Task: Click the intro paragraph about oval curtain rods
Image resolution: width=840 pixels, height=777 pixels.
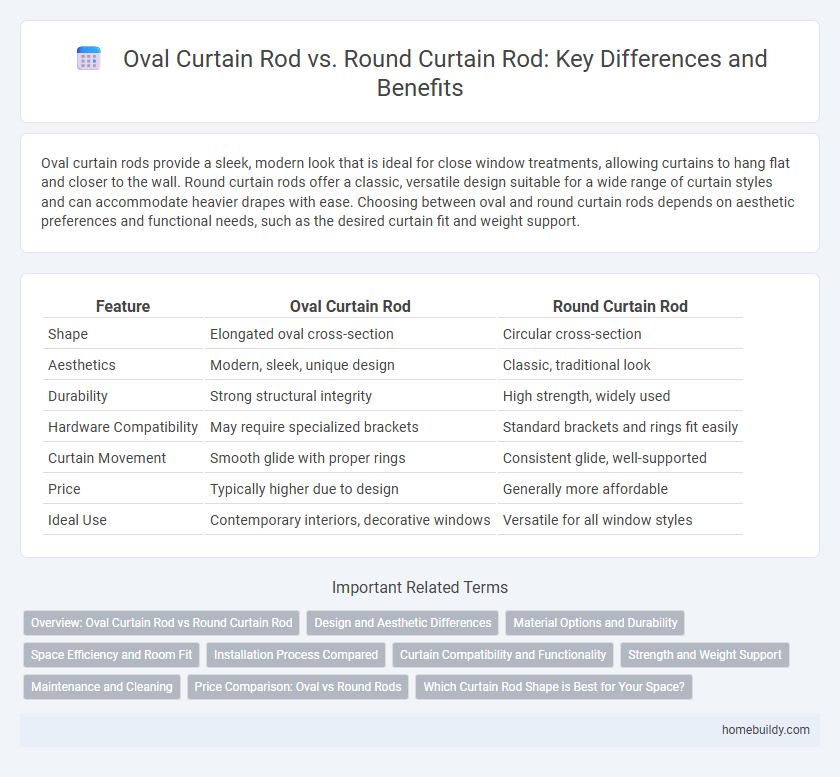Action: 418,192
